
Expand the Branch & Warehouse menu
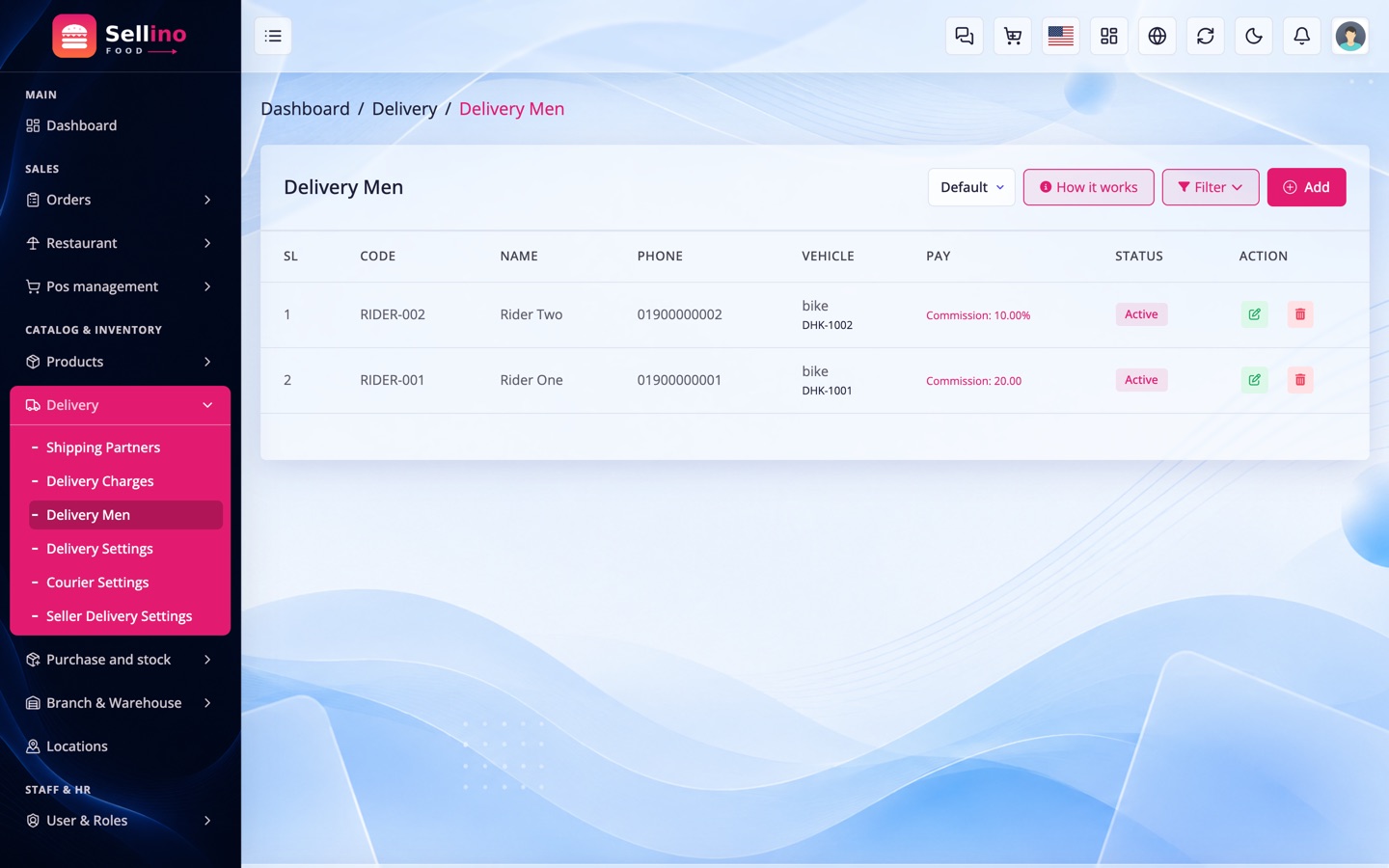[121, 703]
